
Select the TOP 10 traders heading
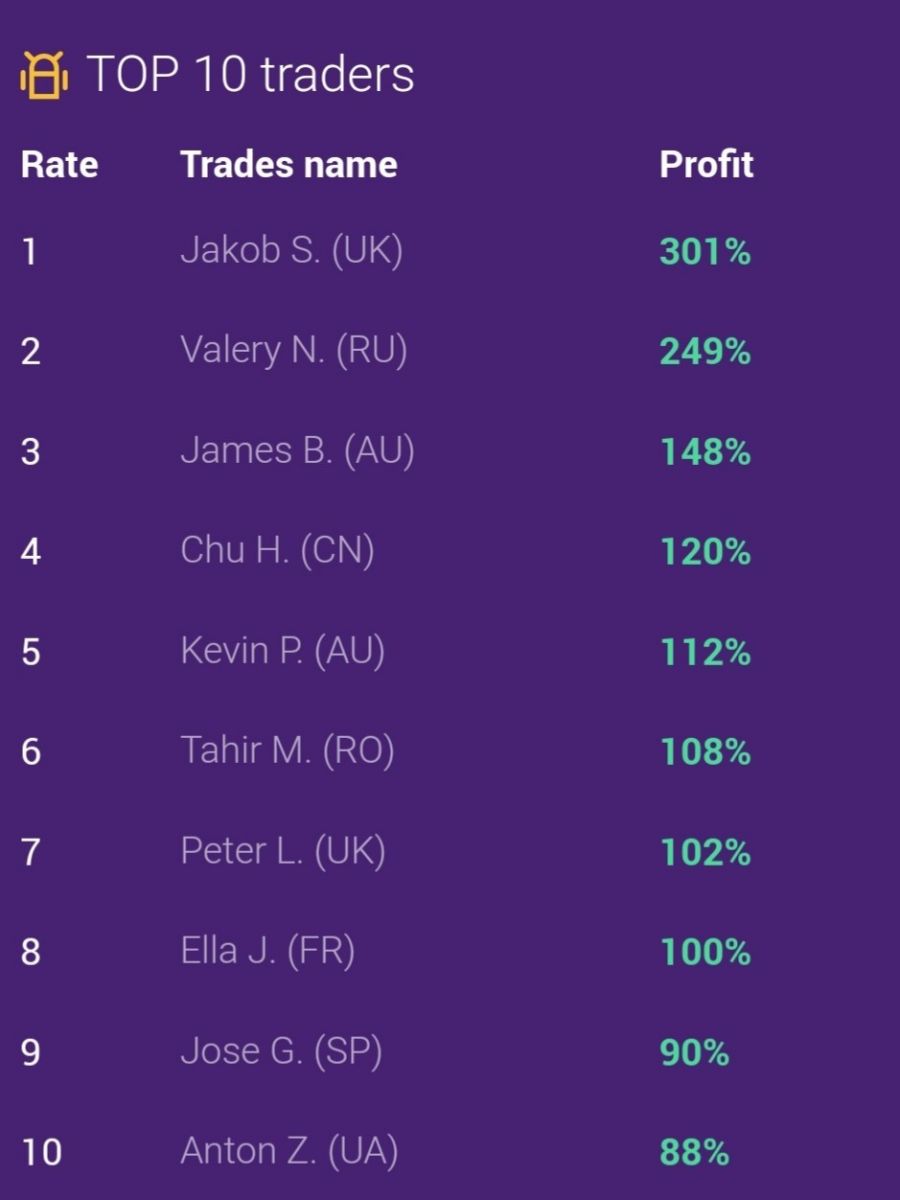pyautogui.click(x=251, y=75)
